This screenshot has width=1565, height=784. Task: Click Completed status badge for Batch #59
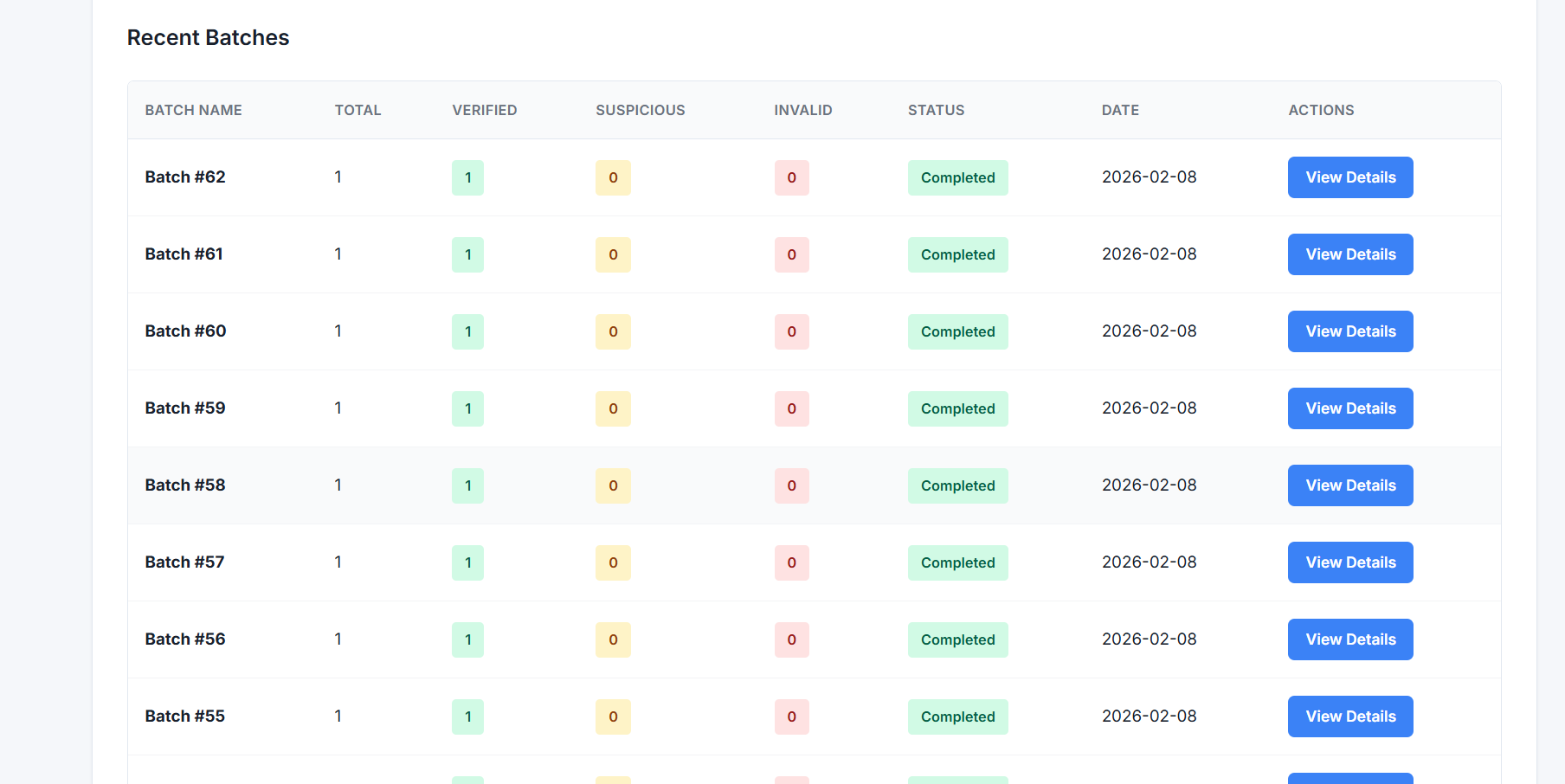click(957, 408)
